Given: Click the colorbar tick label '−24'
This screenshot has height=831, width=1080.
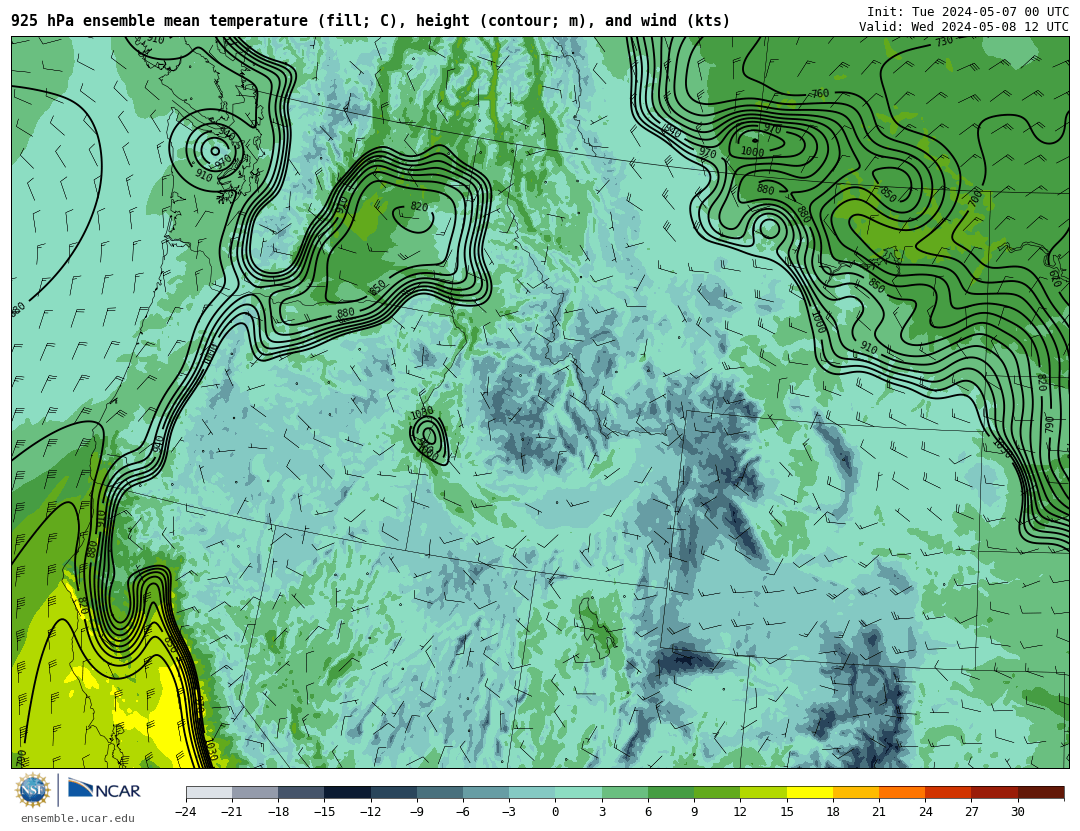Looking at the screenshot, I should coord(185,812).
